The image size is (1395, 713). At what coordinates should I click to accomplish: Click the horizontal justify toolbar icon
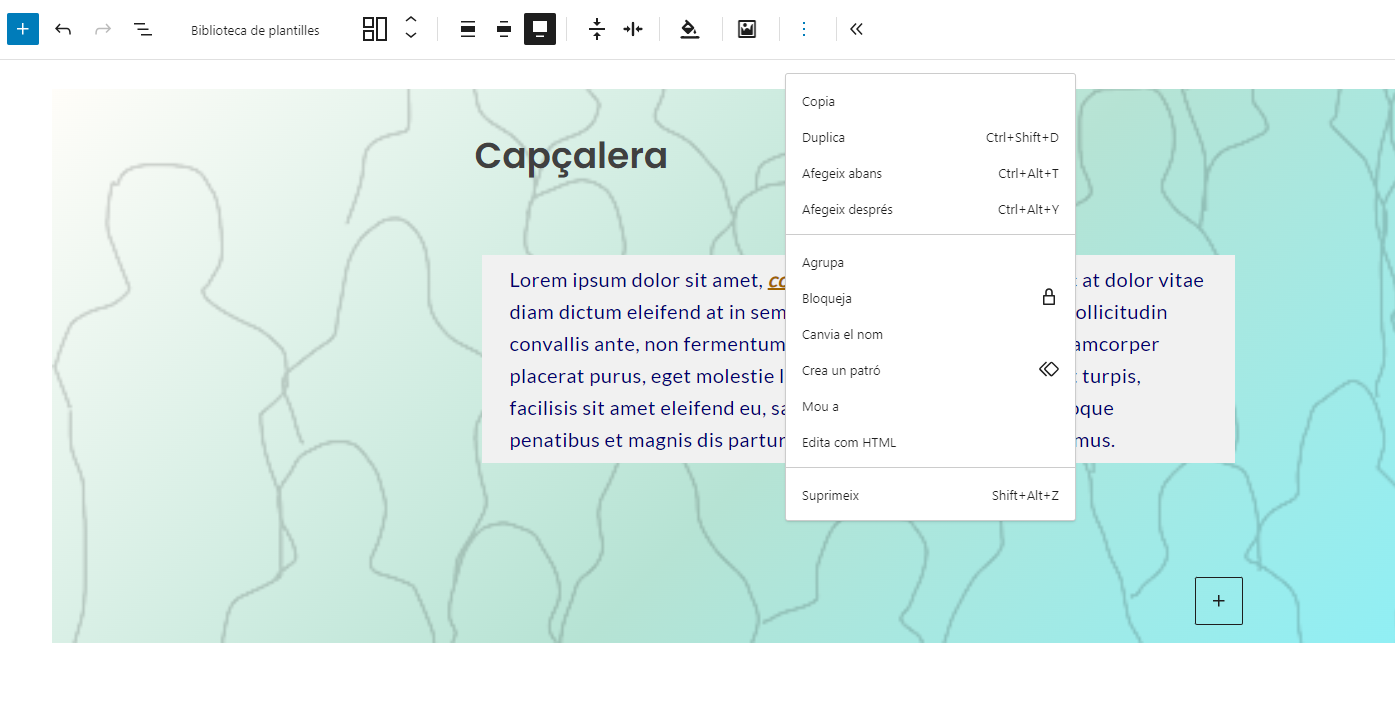(x=633, y=29)
